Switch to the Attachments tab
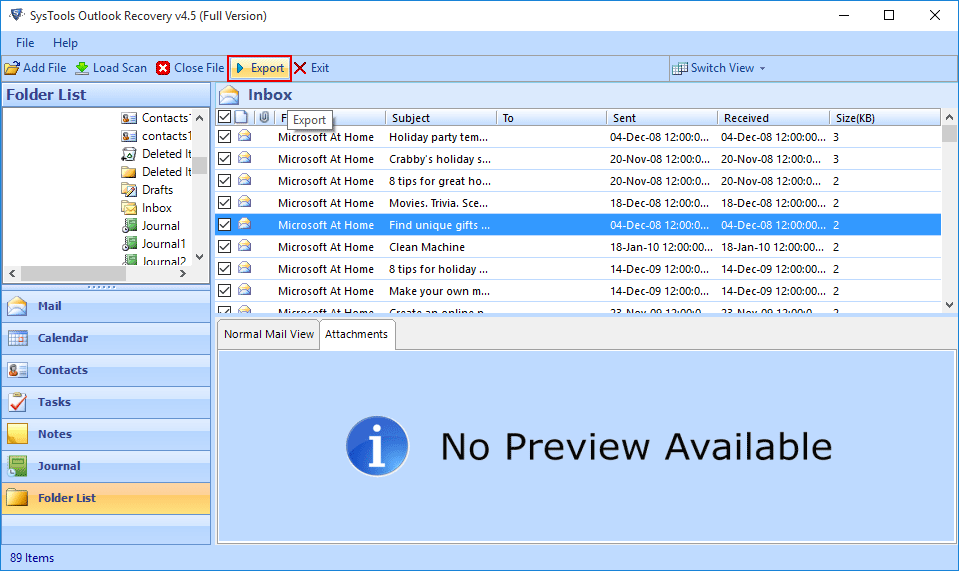 click(x=357, y=334)
